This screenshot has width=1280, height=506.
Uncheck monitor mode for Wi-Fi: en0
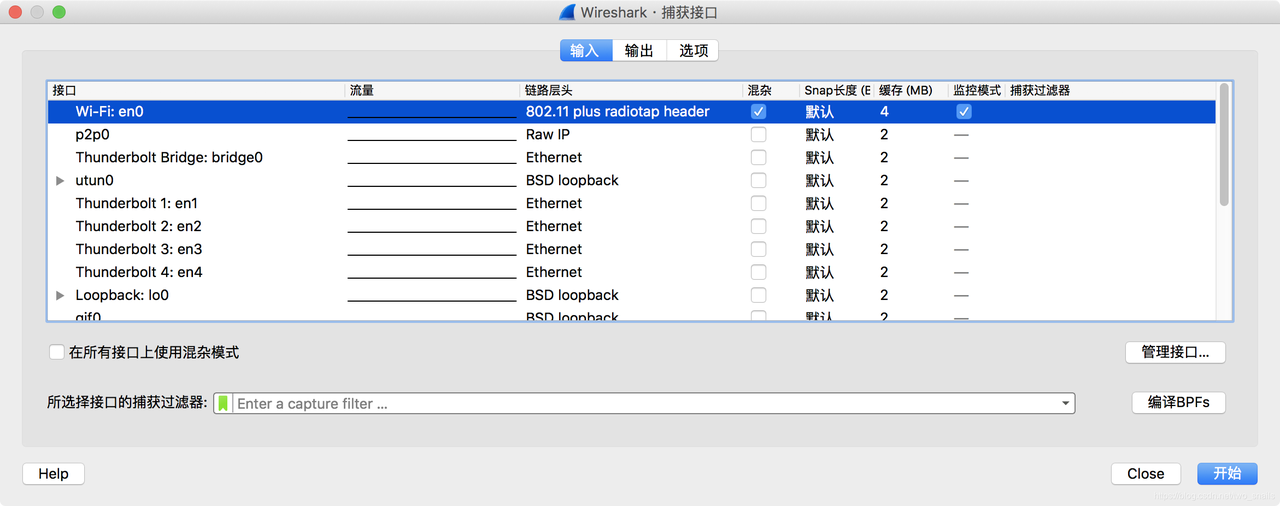[x=963, y=112]
